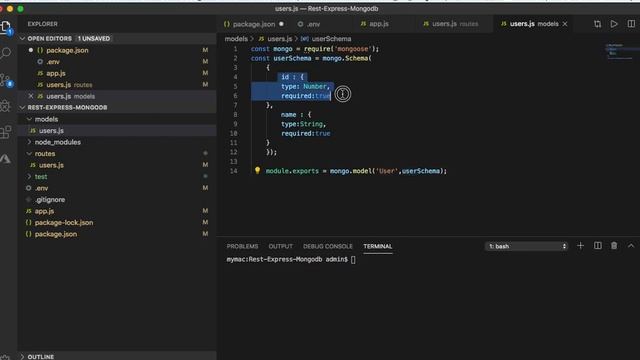This screenshot has width=640, height=360.
Task: Maximize terminal panel with chevron up
Action: click(631, 246)
